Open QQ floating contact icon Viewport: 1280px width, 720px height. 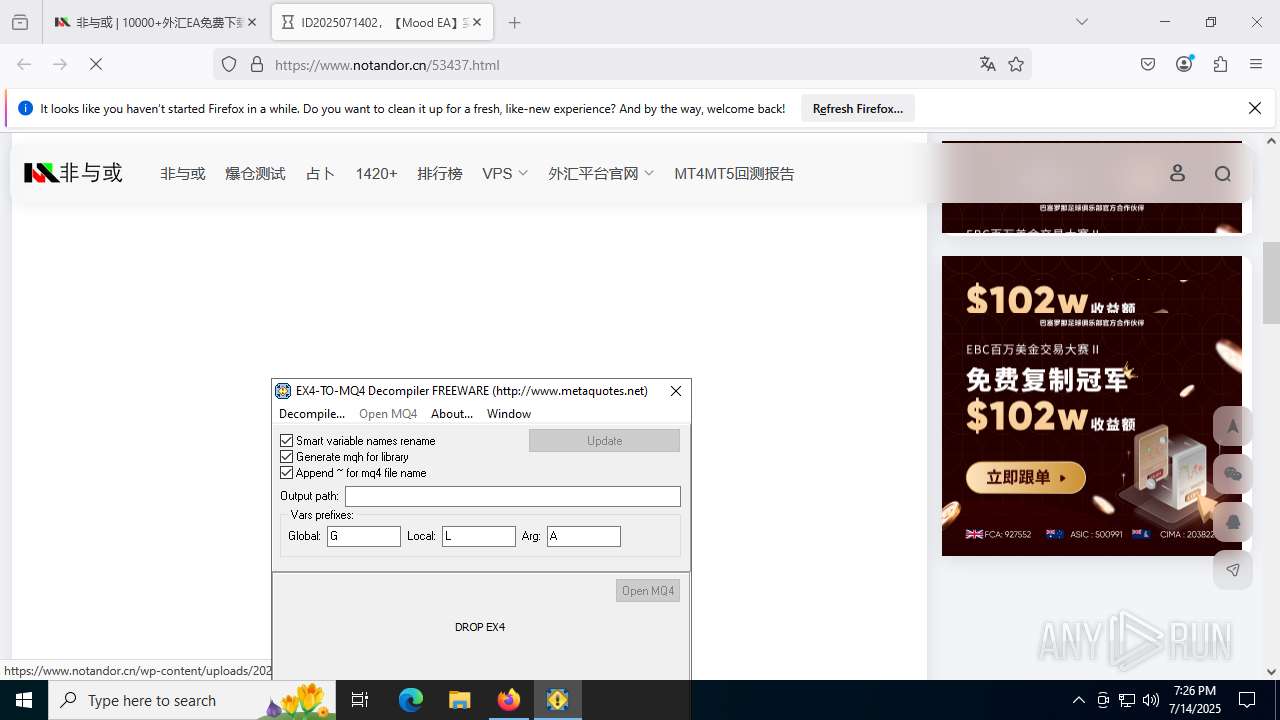(1232, 522)
